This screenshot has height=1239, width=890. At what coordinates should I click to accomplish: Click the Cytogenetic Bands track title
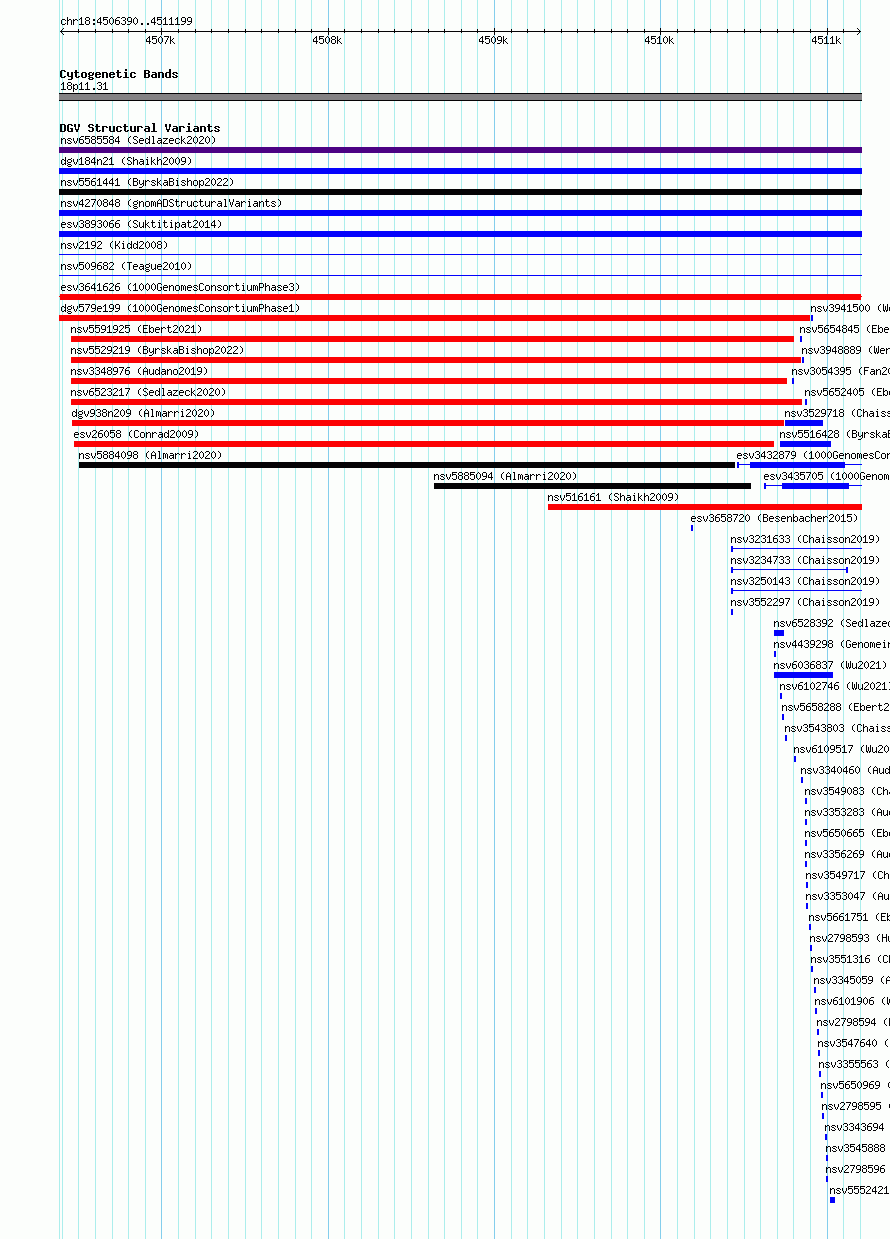coord(119,74)
